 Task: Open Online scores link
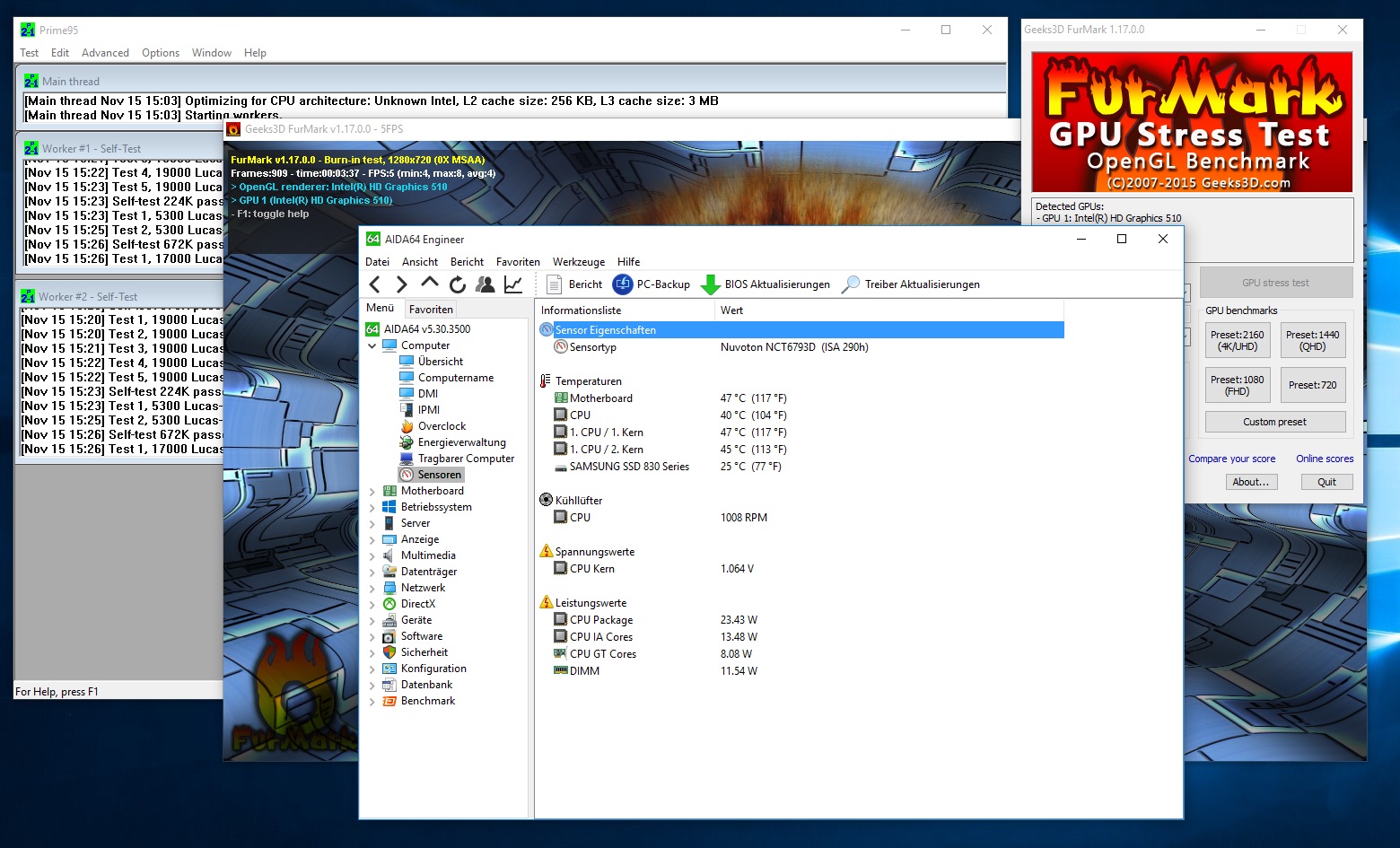1325,459
